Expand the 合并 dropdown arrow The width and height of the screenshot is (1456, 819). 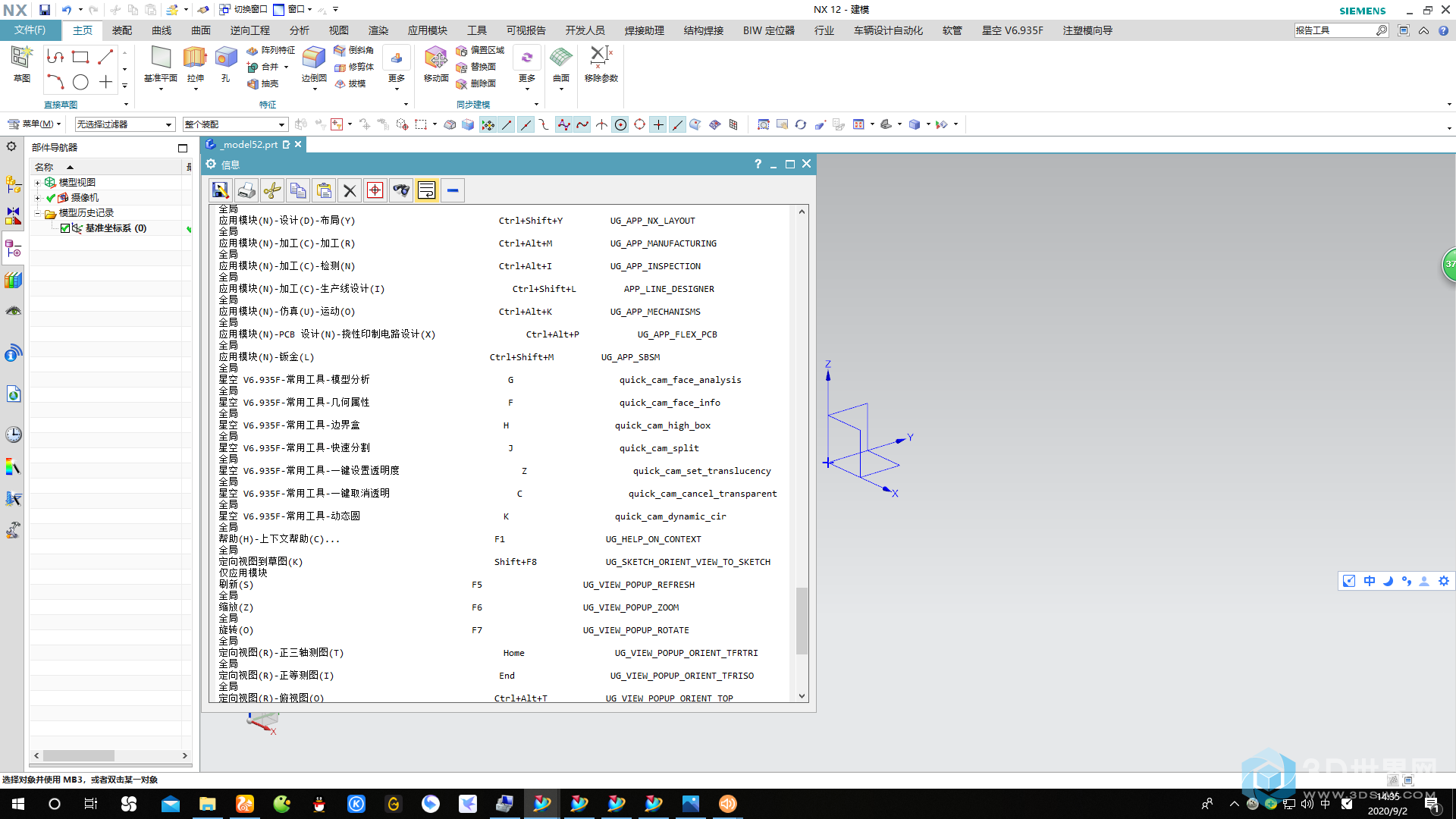point(286,67)
